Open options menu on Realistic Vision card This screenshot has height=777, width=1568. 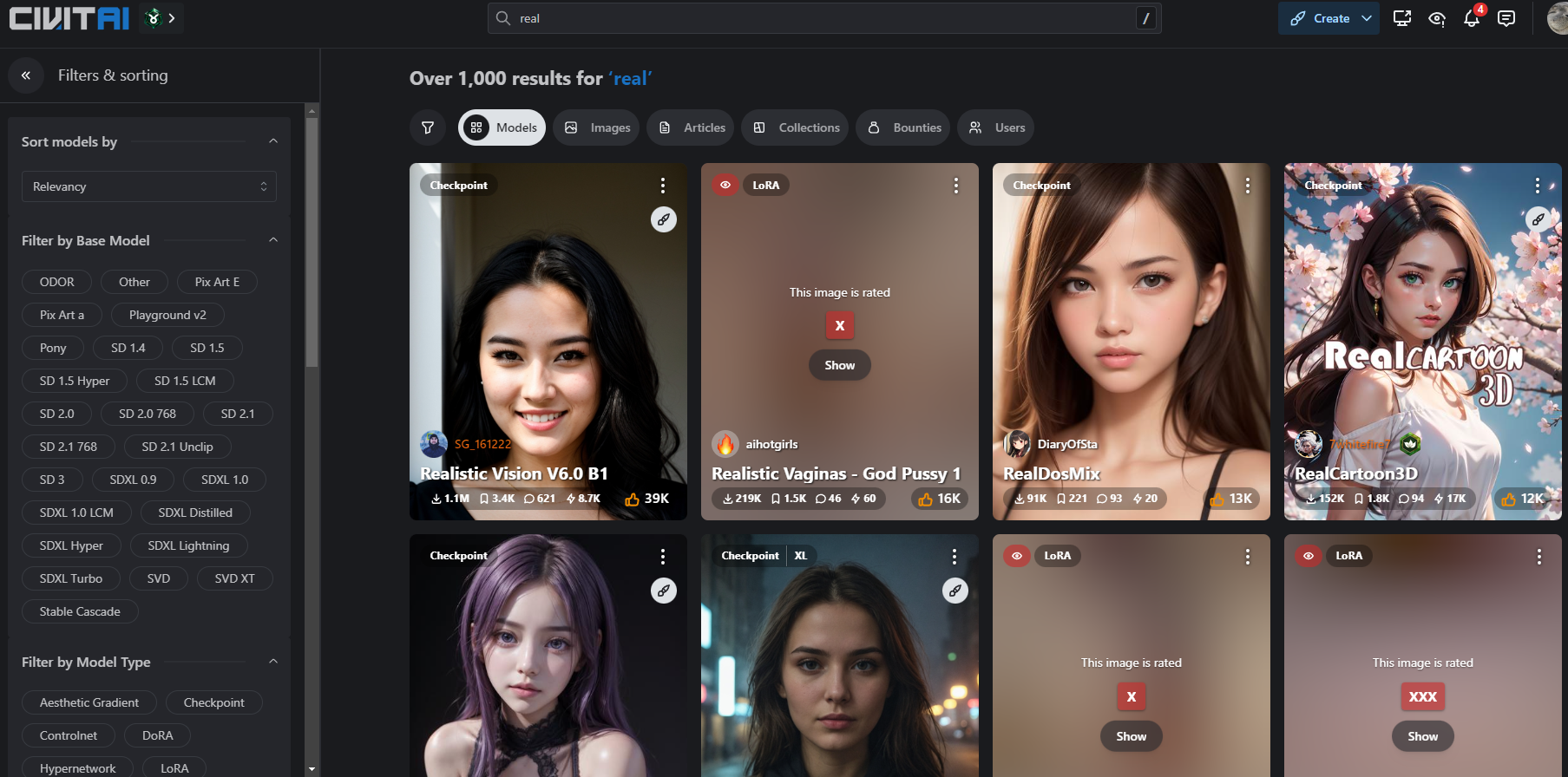click(663, 186)
